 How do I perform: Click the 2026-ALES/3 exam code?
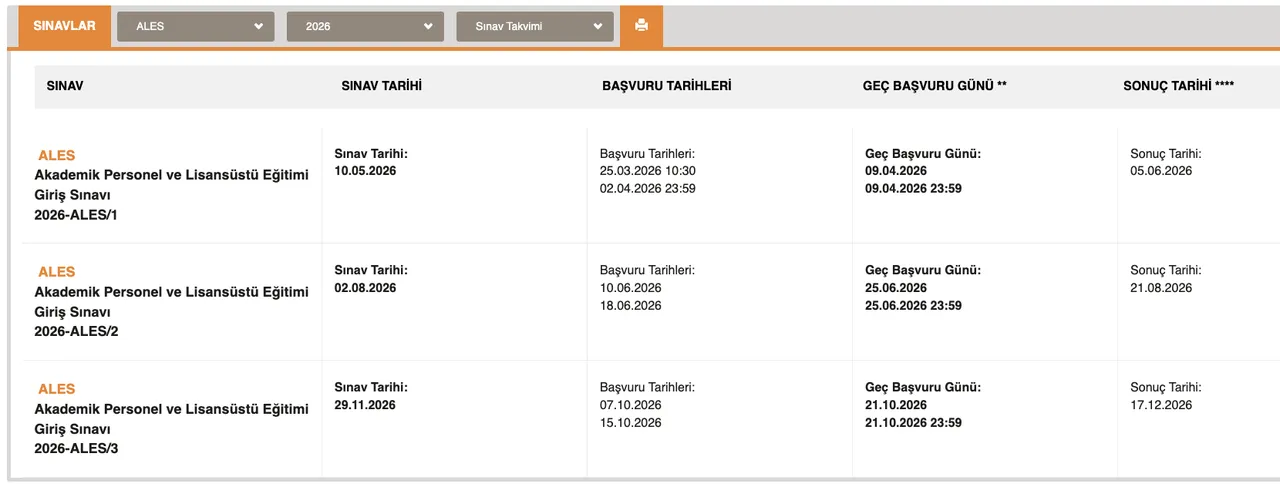click(x=77, y=449)
